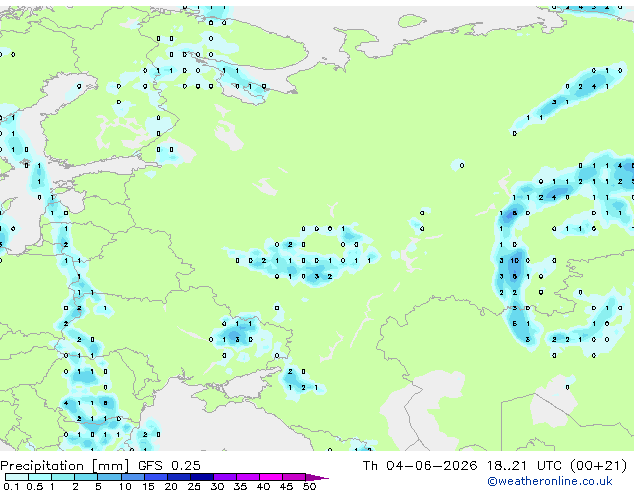Click the over-50 arrow tip of legend

[317, 477]
